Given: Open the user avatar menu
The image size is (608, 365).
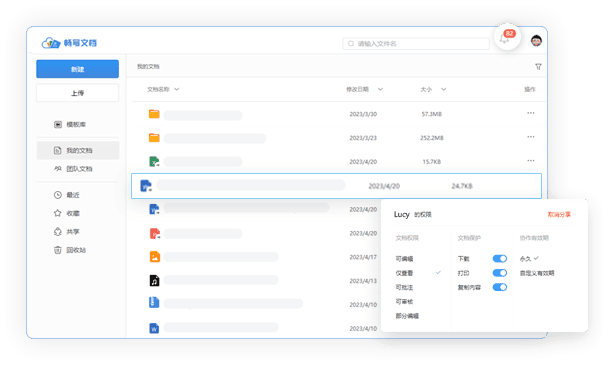Looking at the screenshot, I should click(536, 40).
